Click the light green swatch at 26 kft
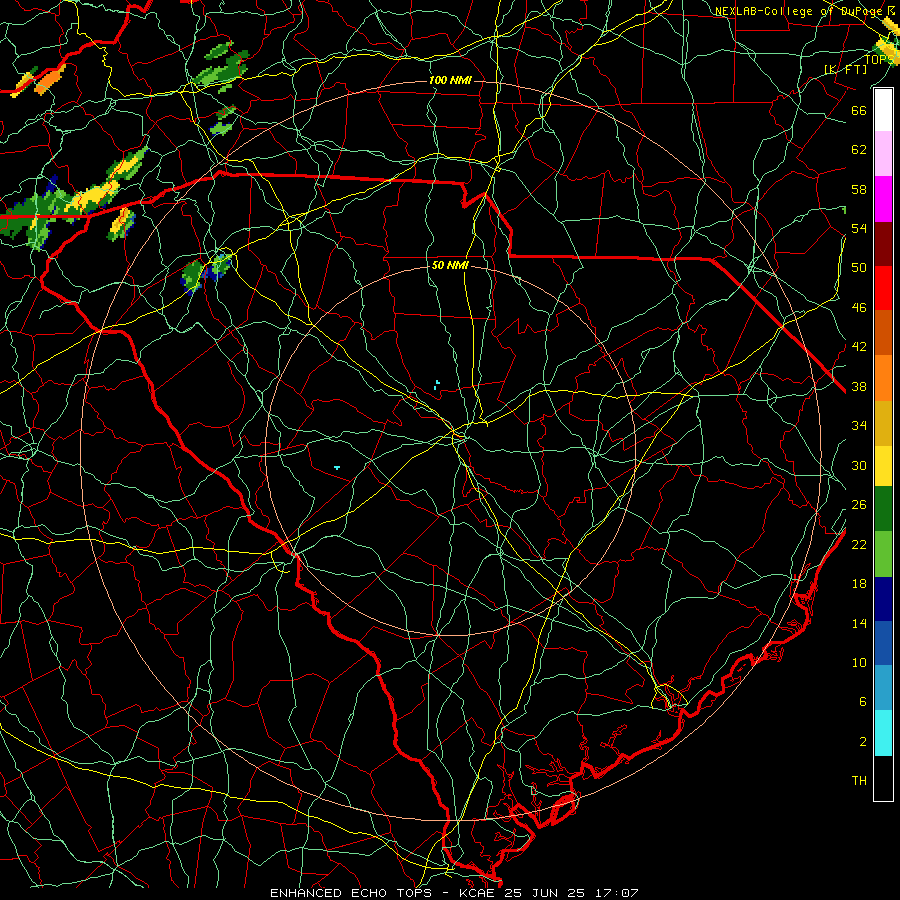The width and height of the screenshot is (900, 900). coord(883,554)
